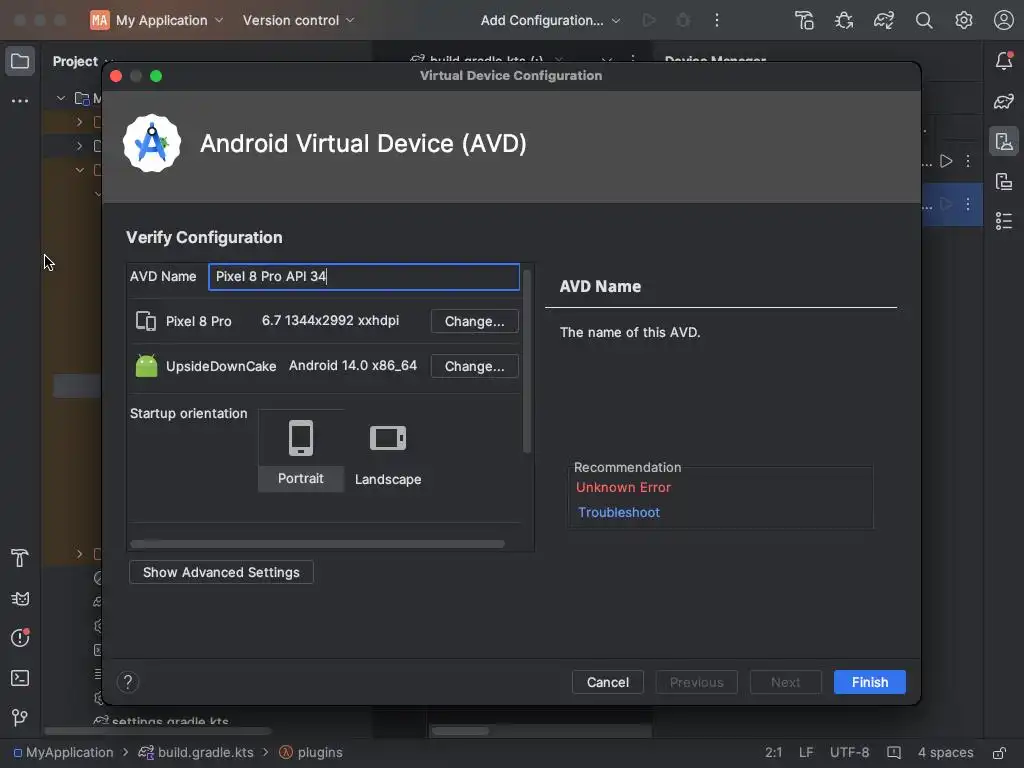This screenshot has width=1024, height=768.
Task: Open the Git branch tool icon
Action: tap(20, 718)
